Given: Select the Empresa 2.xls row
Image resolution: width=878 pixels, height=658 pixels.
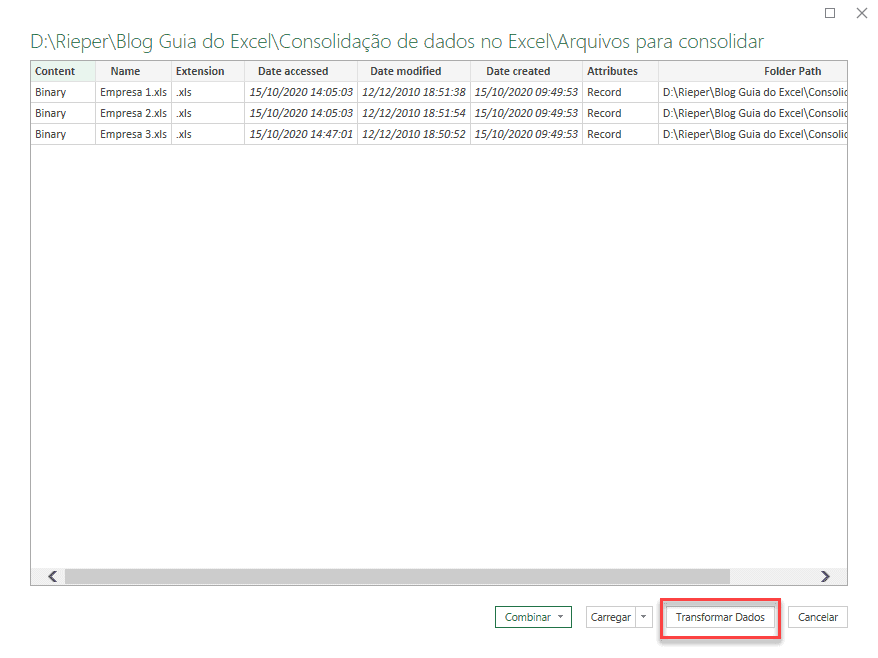Looking at the screenshot, I should tap(131, 113).
